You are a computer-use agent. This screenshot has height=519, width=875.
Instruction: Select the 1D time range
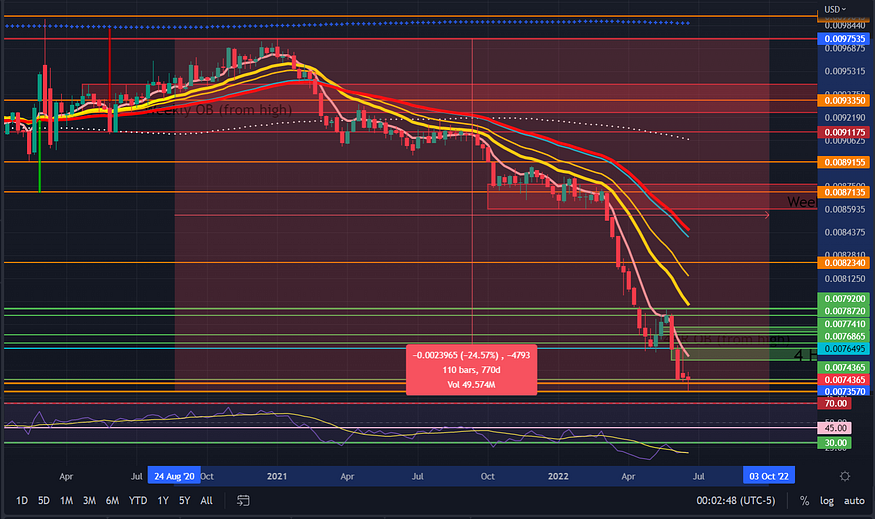pos(22,501)
